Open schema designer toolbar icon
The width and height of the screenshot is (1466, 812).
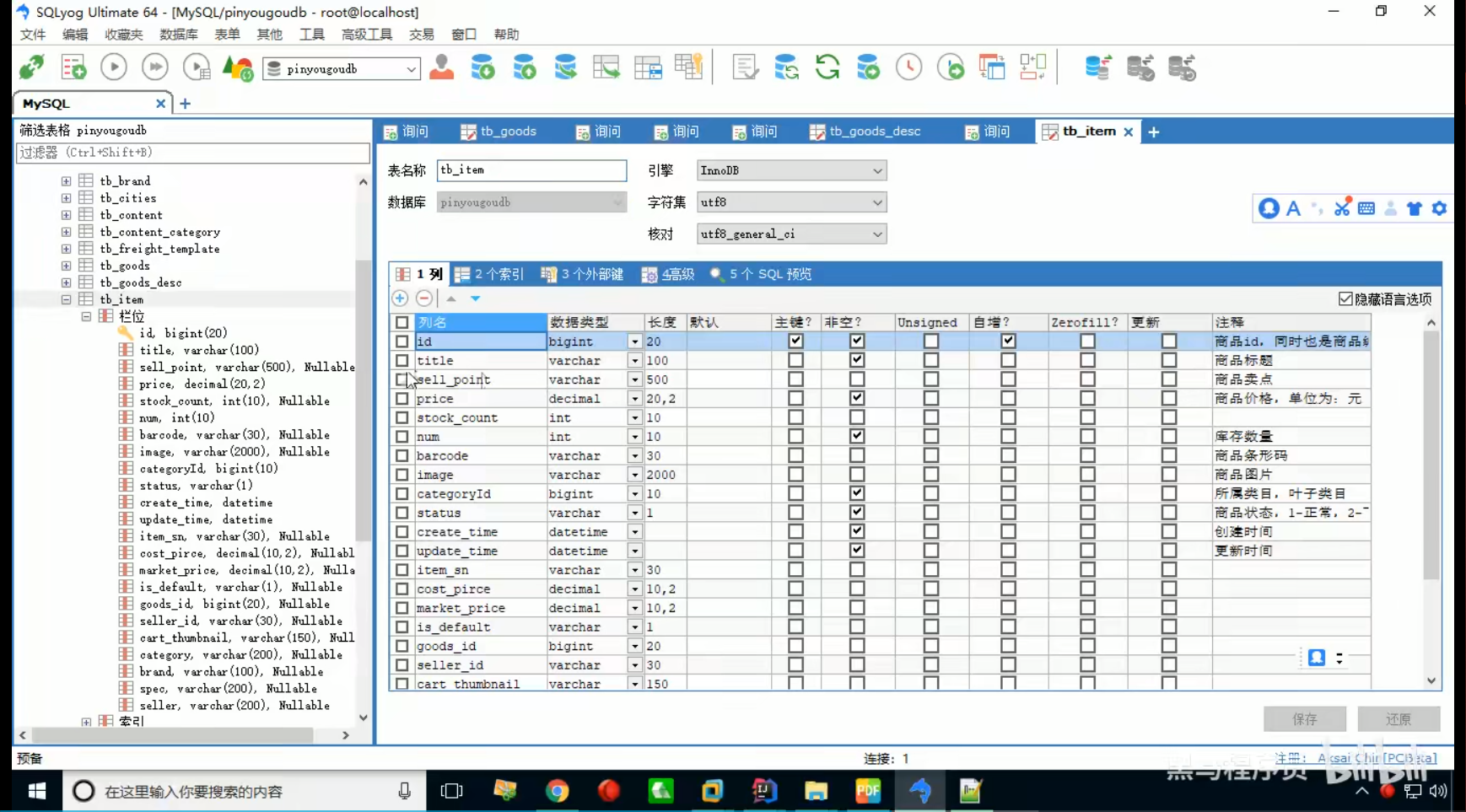[1033, 67]
